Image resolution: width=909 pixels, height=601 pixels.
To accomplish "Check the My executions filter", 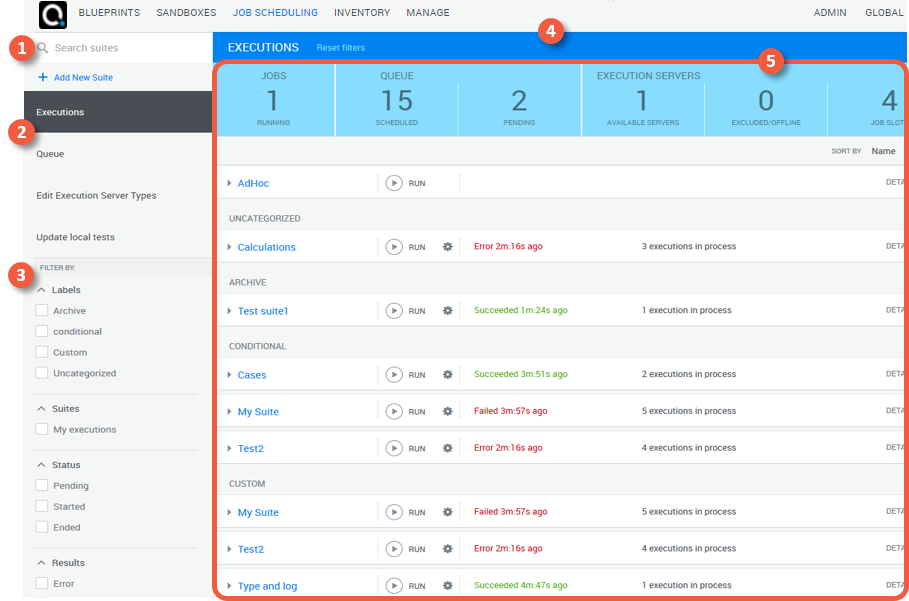I will [42, 429].
